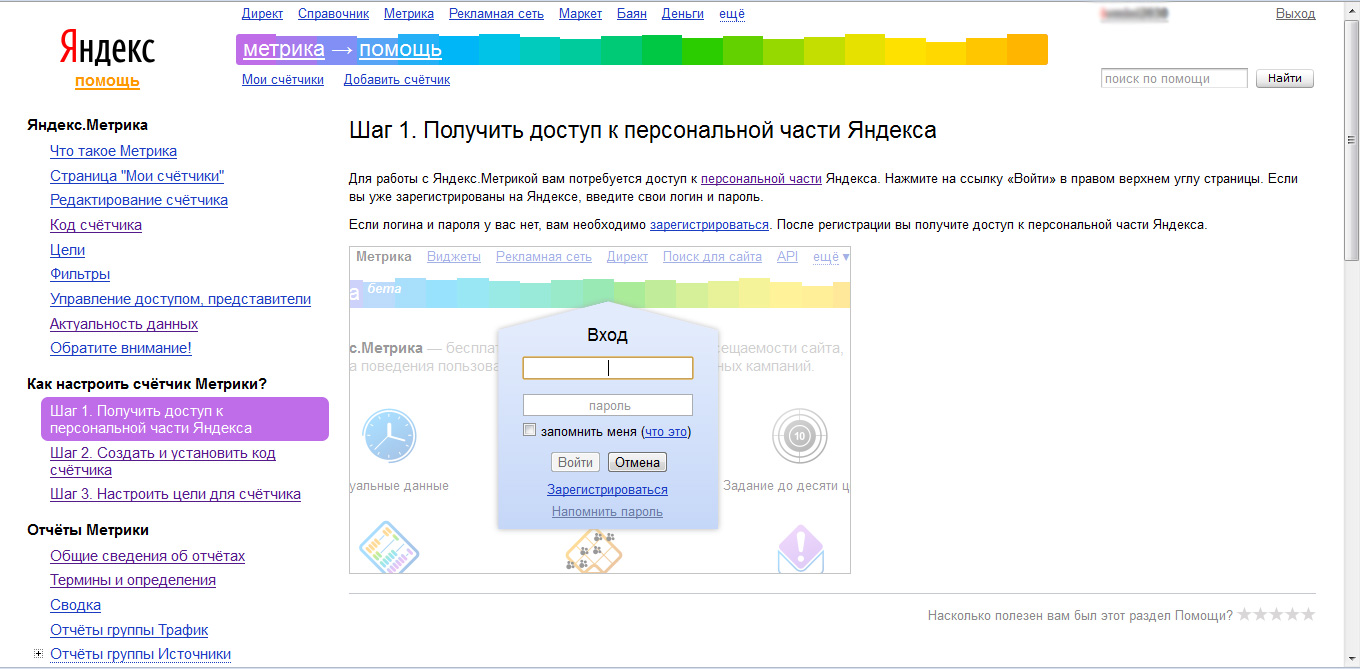This screenshot has height=669, width=1360.
Task: Open Фильтры sidebar link
Action: [80, 274]
